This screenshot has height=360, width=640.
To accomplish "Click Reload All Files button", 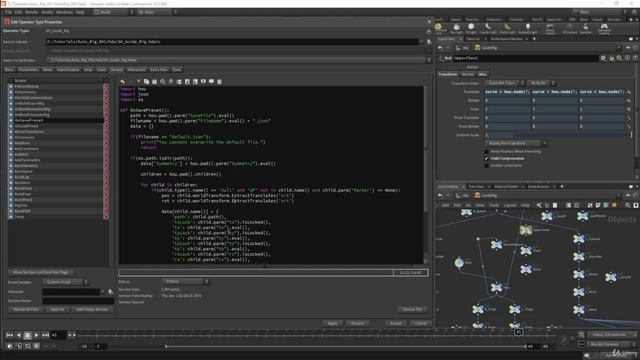I will coord(26,309).
